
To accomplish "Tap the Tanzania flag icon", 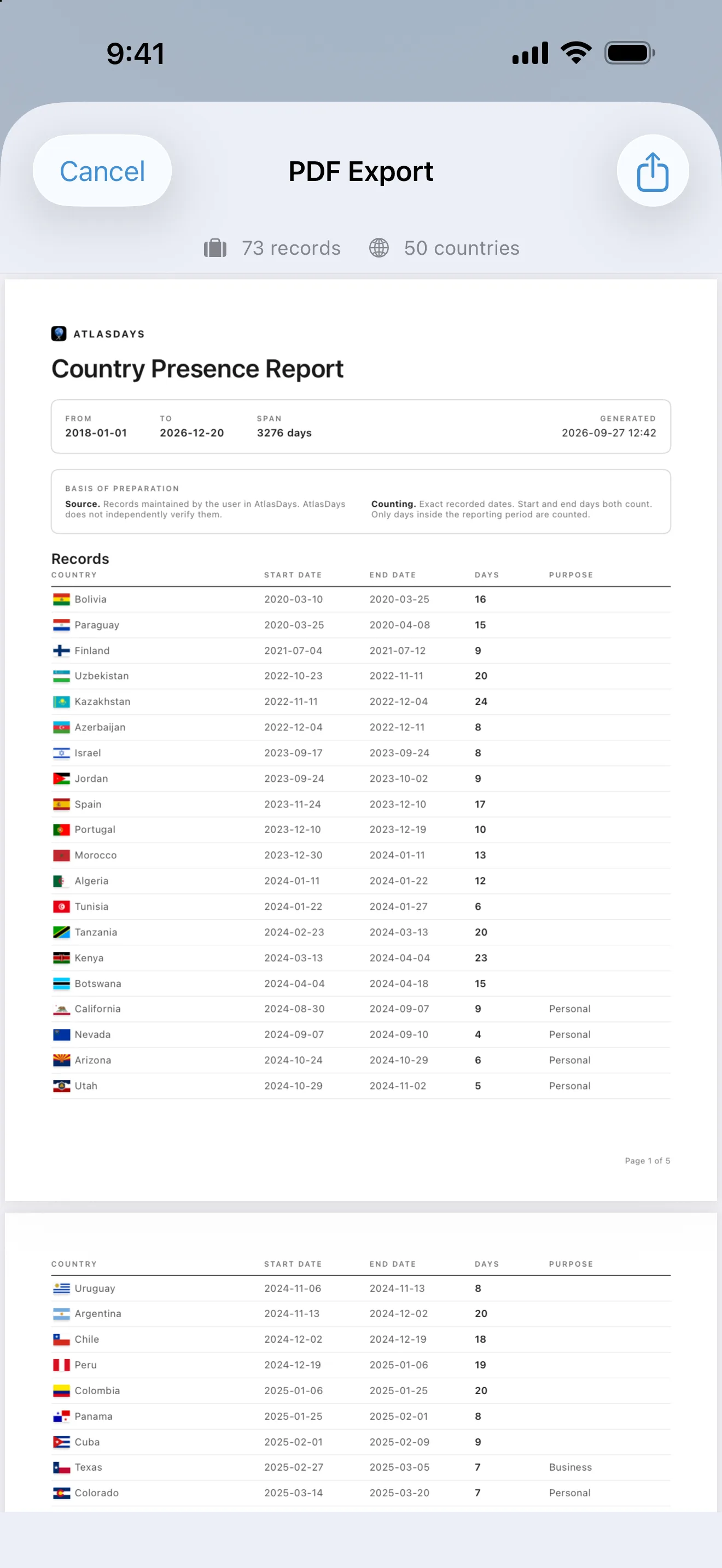I will point(61,932).
